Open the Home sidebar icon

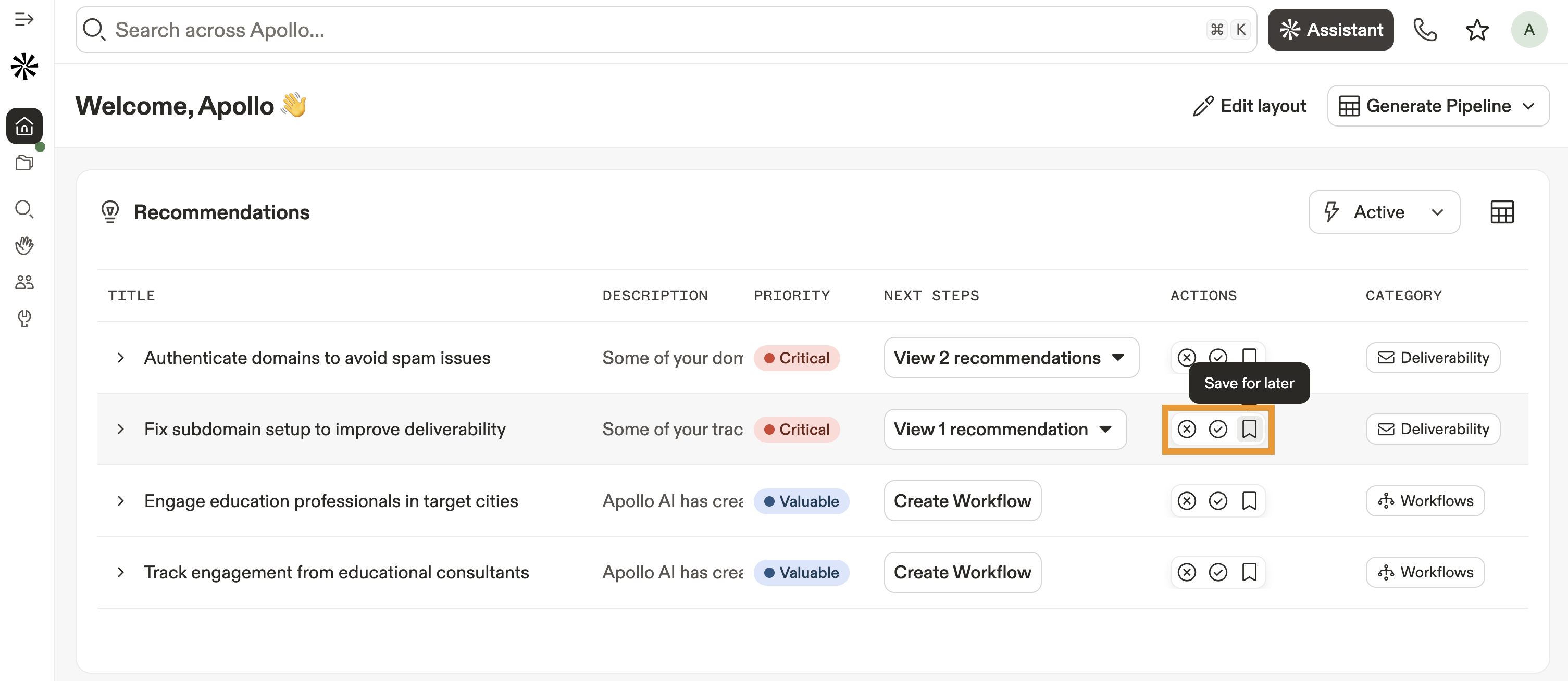24,126
